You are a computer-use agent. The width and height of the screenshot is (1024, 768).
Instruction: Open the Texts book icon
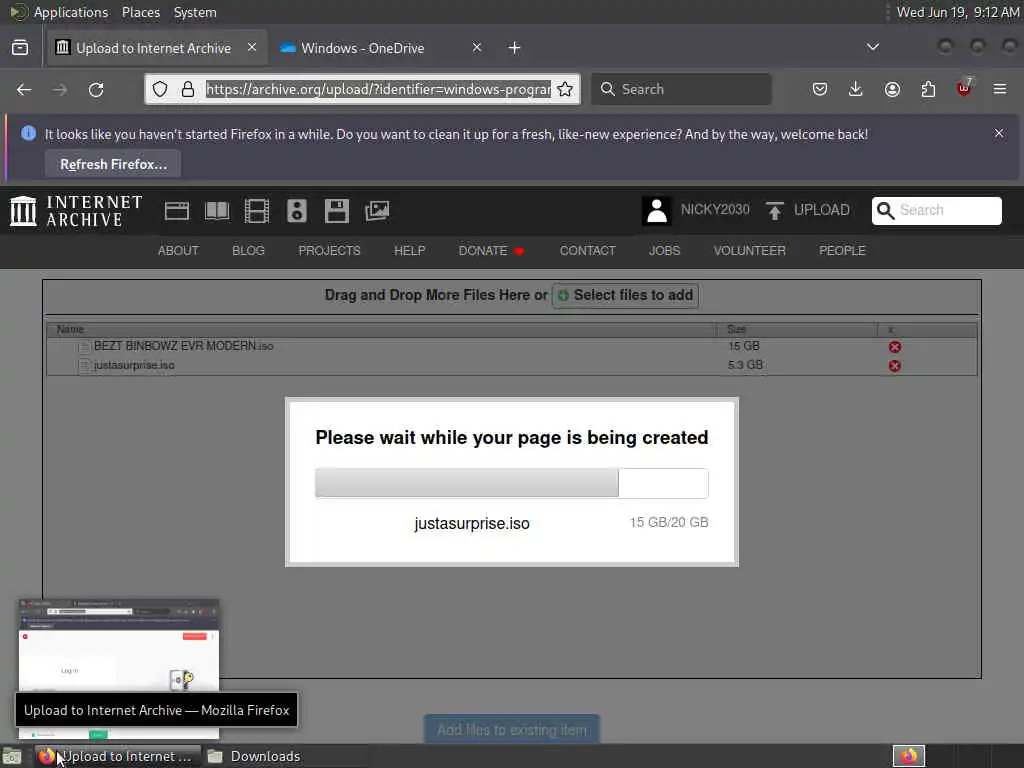[x=217, y=211]
